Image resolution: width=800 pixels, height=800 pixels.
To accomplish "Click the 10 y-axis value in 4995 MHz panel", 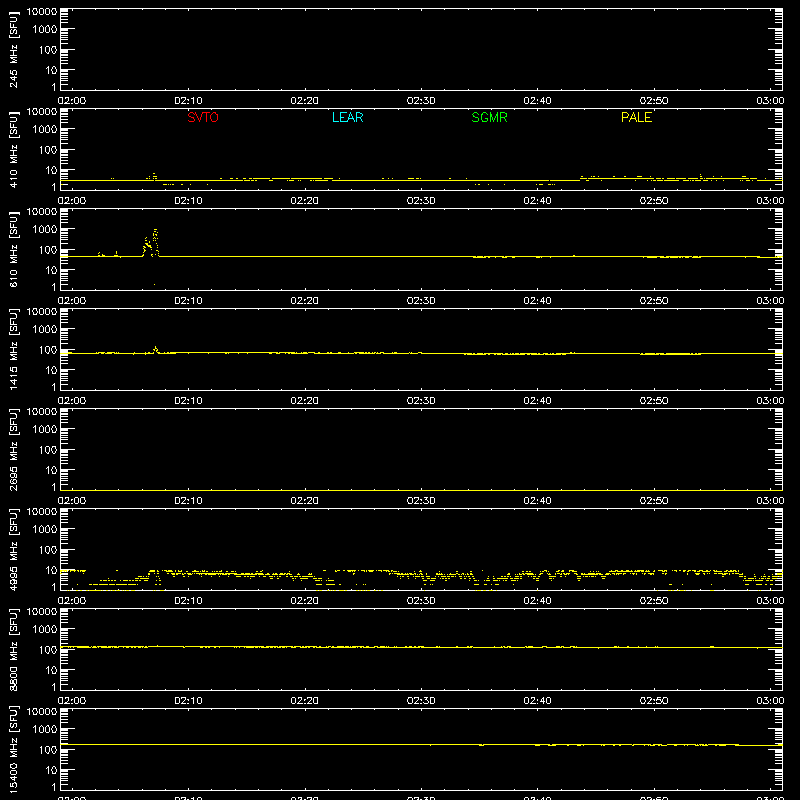I will point(51,570).
